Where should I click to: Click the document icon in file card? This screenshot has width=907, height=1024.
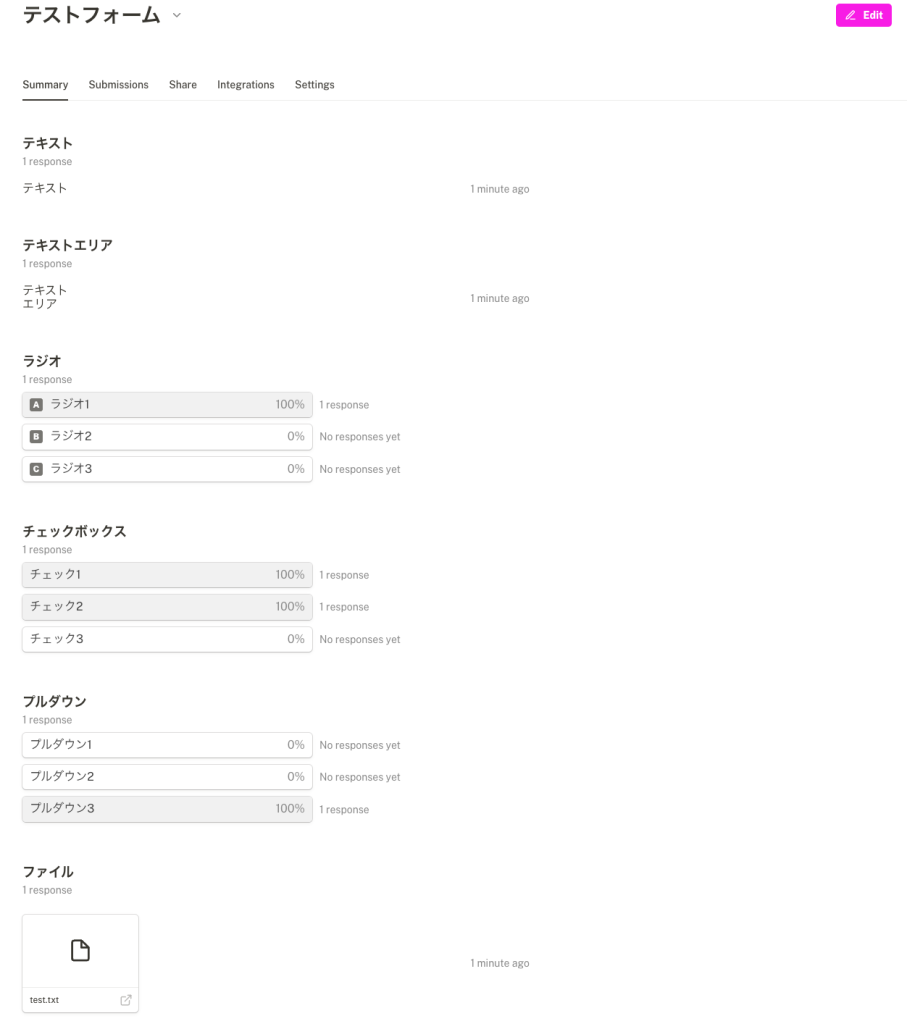click(80, 951)
